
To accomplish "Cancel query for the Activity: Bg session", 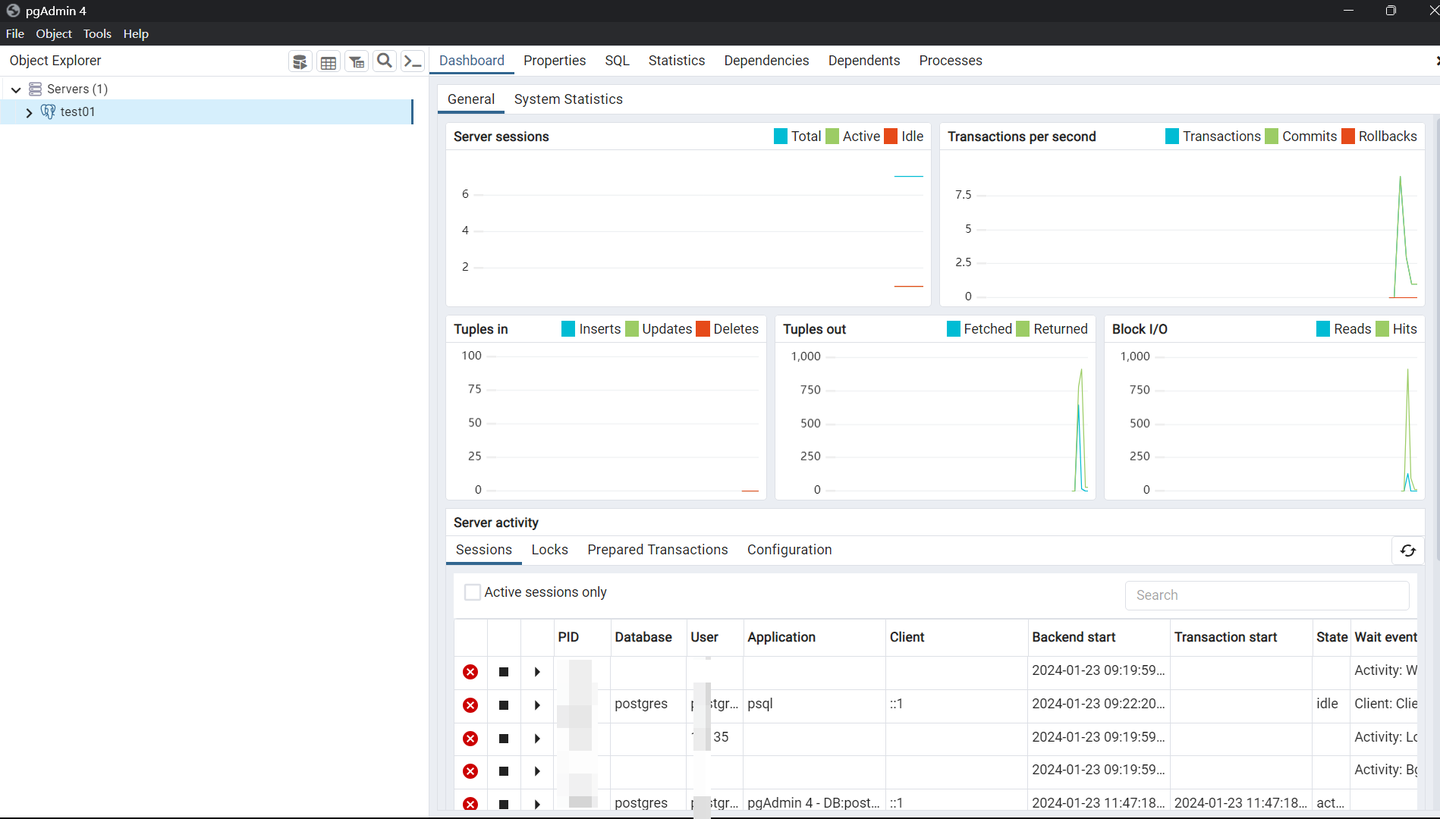I will point(504,771).
